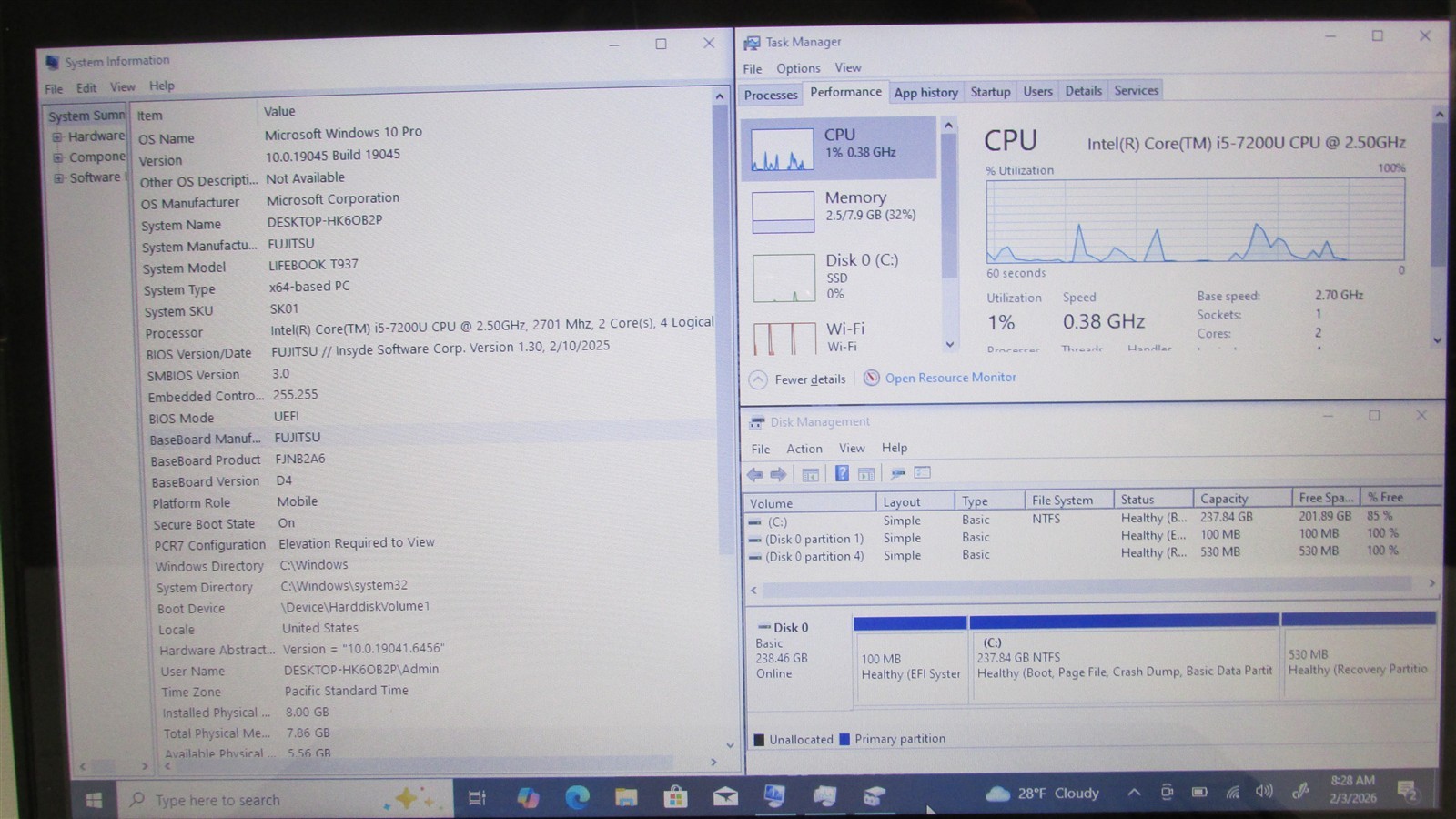This screenshot has width=1456, height=819.
Task: Open the notification center icon
Action: [x=1407, y=790]
